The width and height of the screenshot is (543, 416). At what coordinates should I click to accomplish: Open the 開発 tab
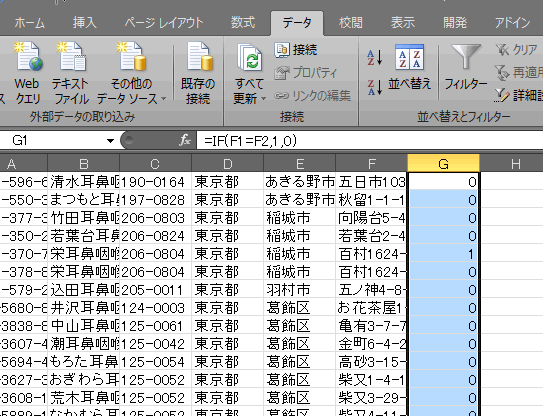[x=455, y=23]
